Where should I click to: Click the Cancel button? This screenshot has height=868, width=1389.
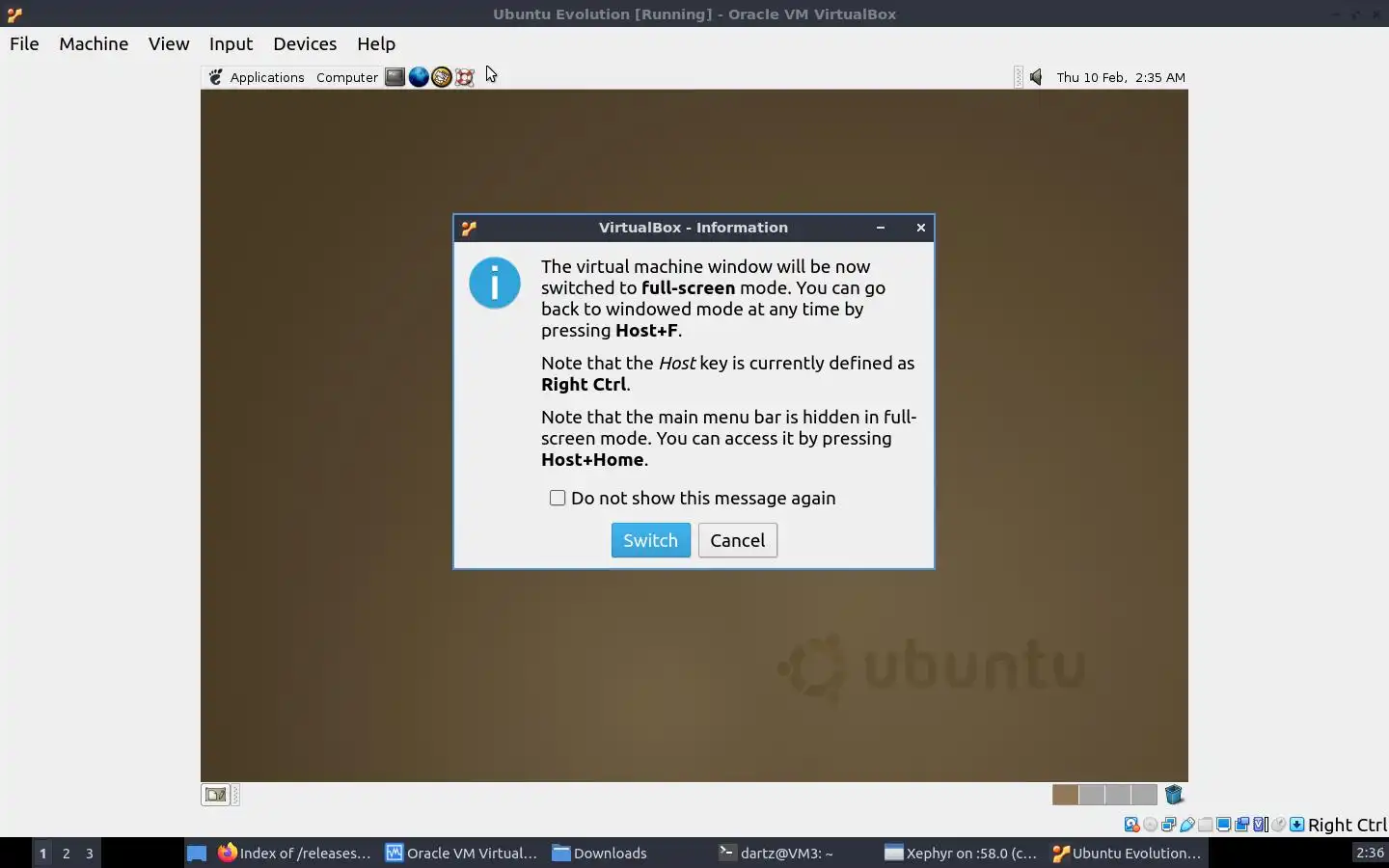[738, 540]
